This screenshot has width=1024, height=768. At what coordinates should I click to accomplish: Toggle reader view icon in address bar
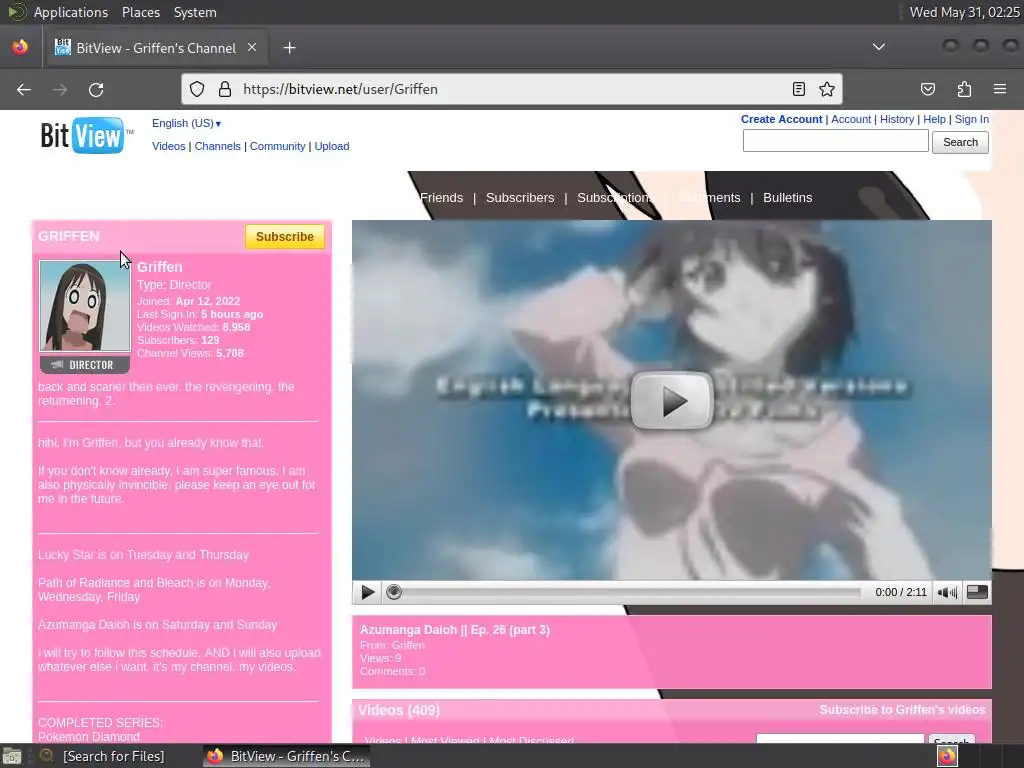[799, 89]
